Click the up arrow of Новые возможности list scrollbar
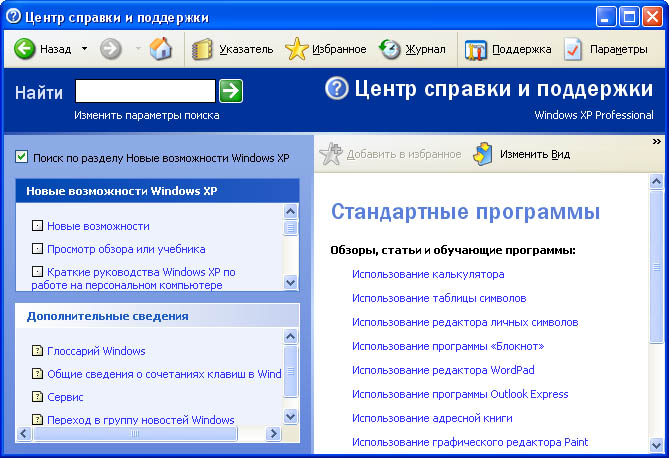669x458 pixels. [291, 212]
